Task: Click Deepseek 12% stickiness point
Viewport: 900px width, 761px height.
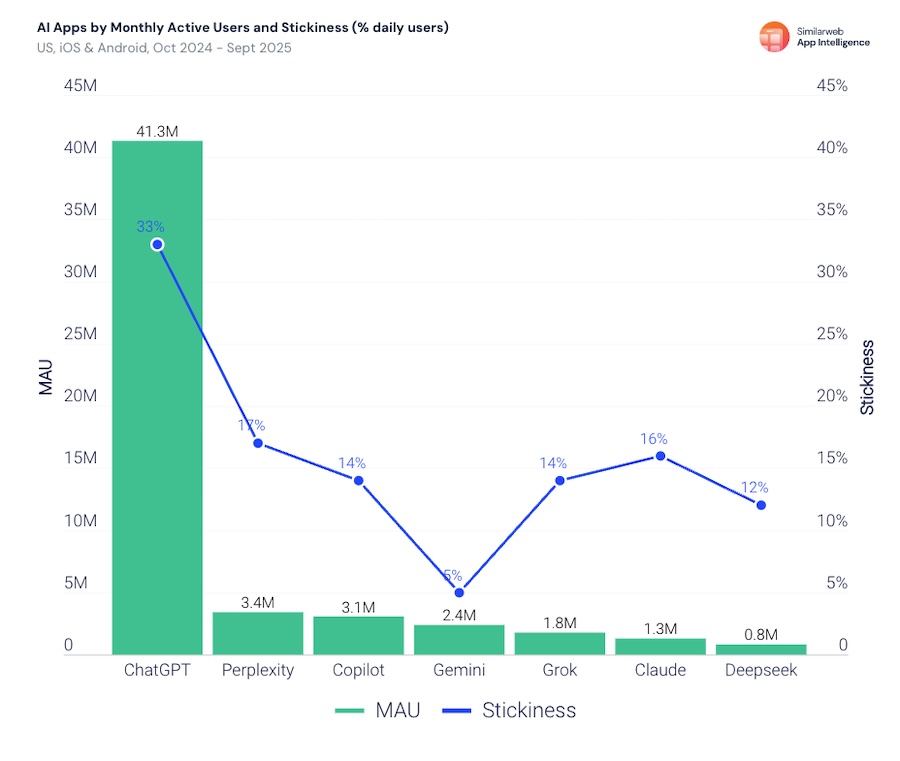Action: click(x=761, y=505)
